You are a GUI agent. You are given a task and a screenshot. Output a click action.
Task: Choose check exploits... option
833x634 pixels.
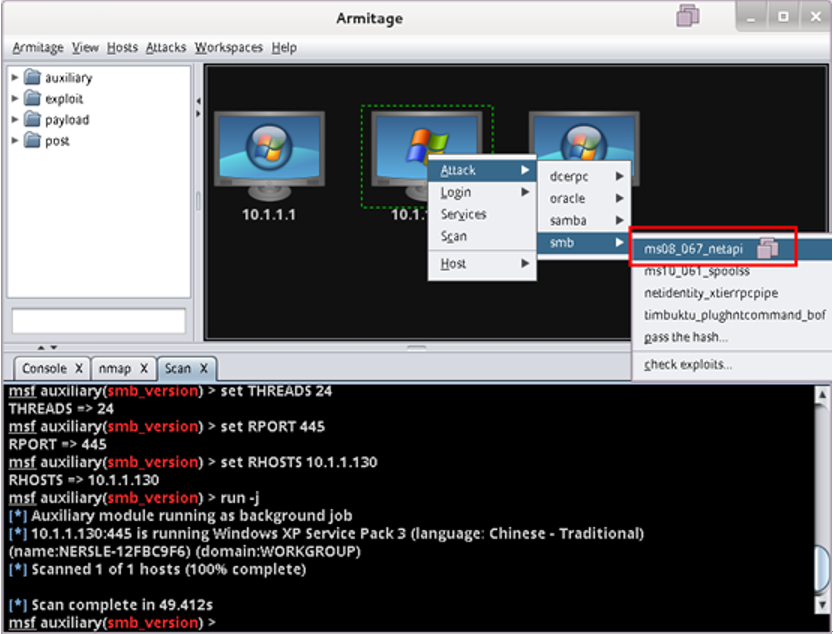click(732, 365)
